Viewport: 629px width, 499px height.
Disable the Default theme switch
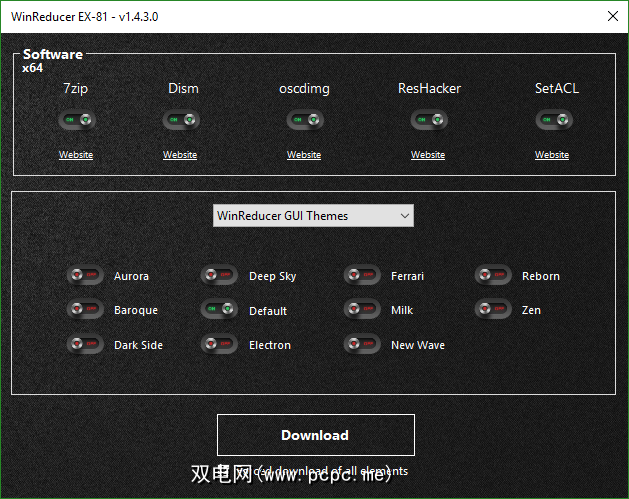click(219, 309)
